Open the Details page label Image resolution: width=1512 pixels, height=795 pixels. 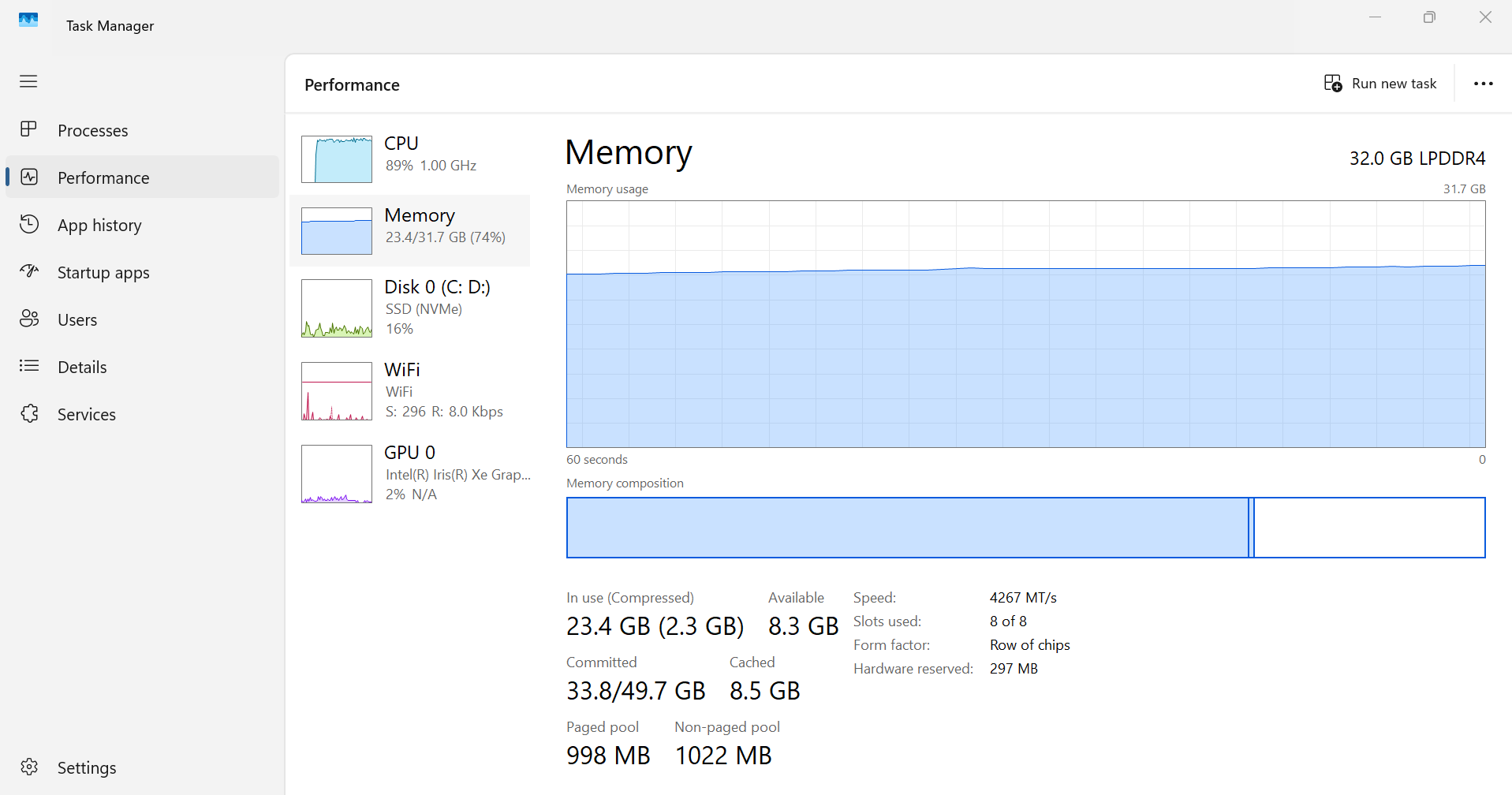coord(82,367)
